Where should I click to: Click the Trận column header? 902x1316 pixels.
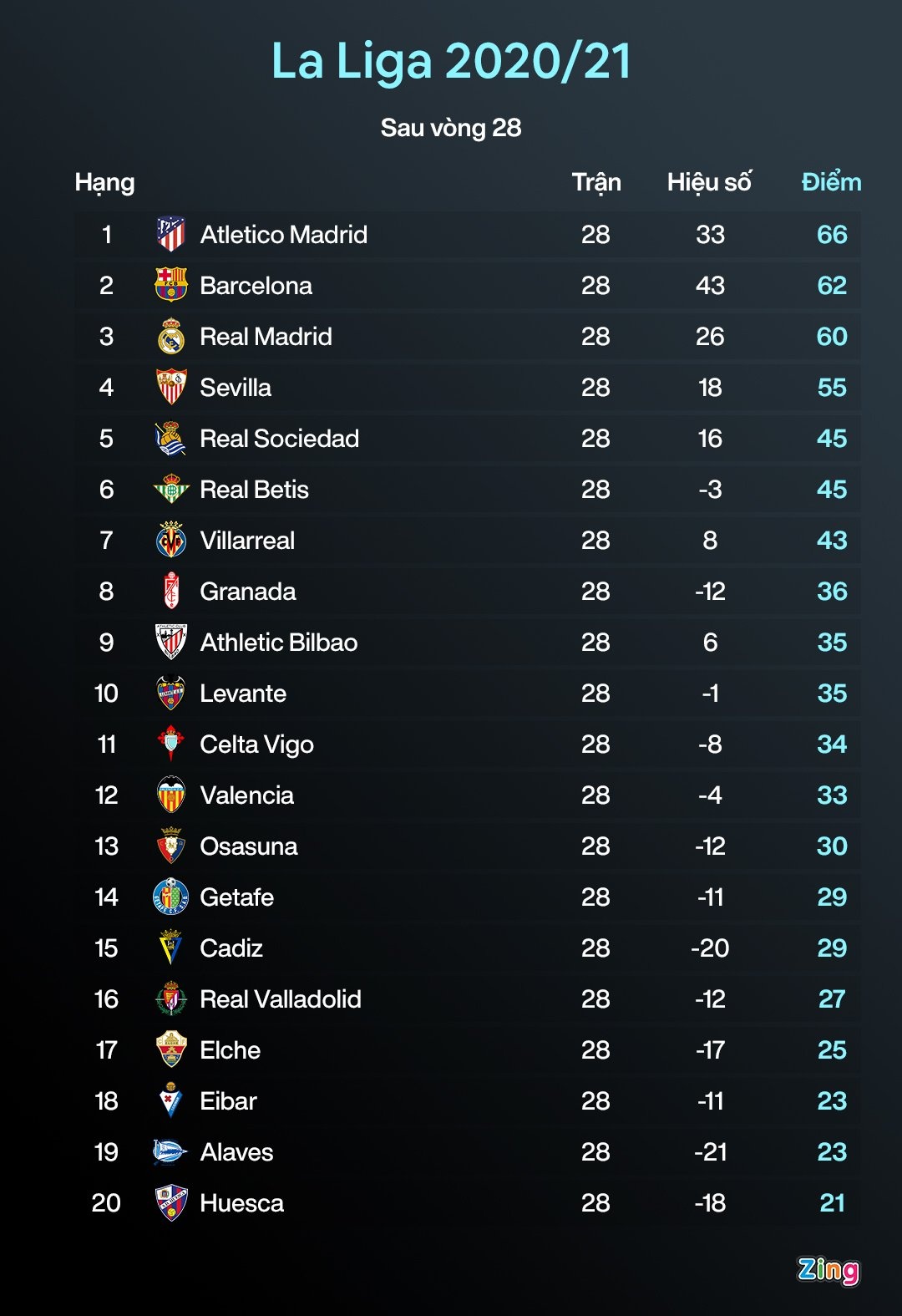point(596,182)
